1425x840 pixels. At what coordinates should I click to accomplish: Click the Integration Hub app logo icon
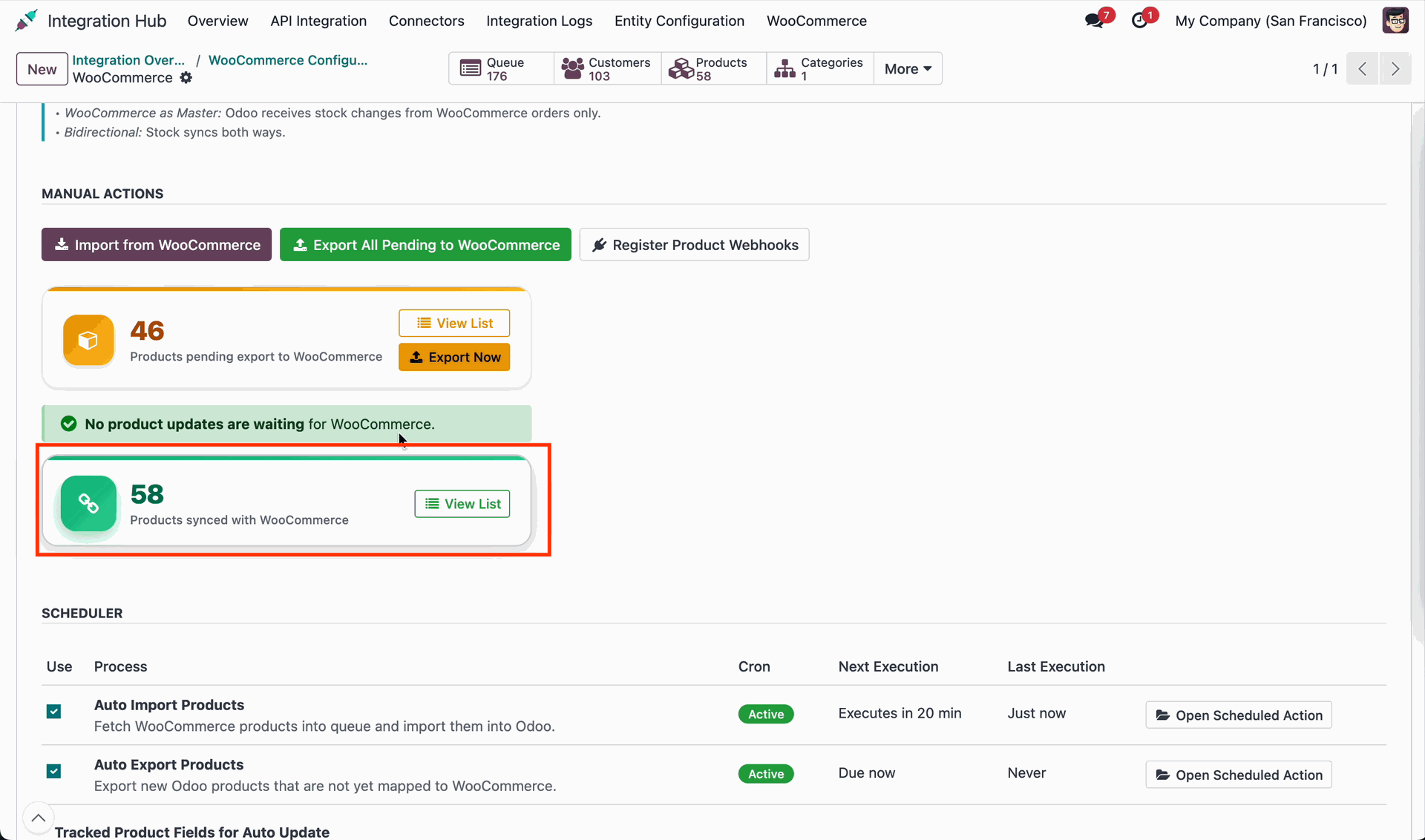click(x=26, y=21)
